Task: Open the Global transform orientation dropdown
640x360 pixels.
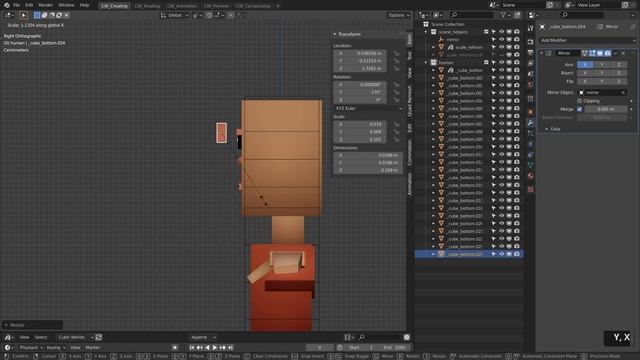Action: [x=175, y=15]
